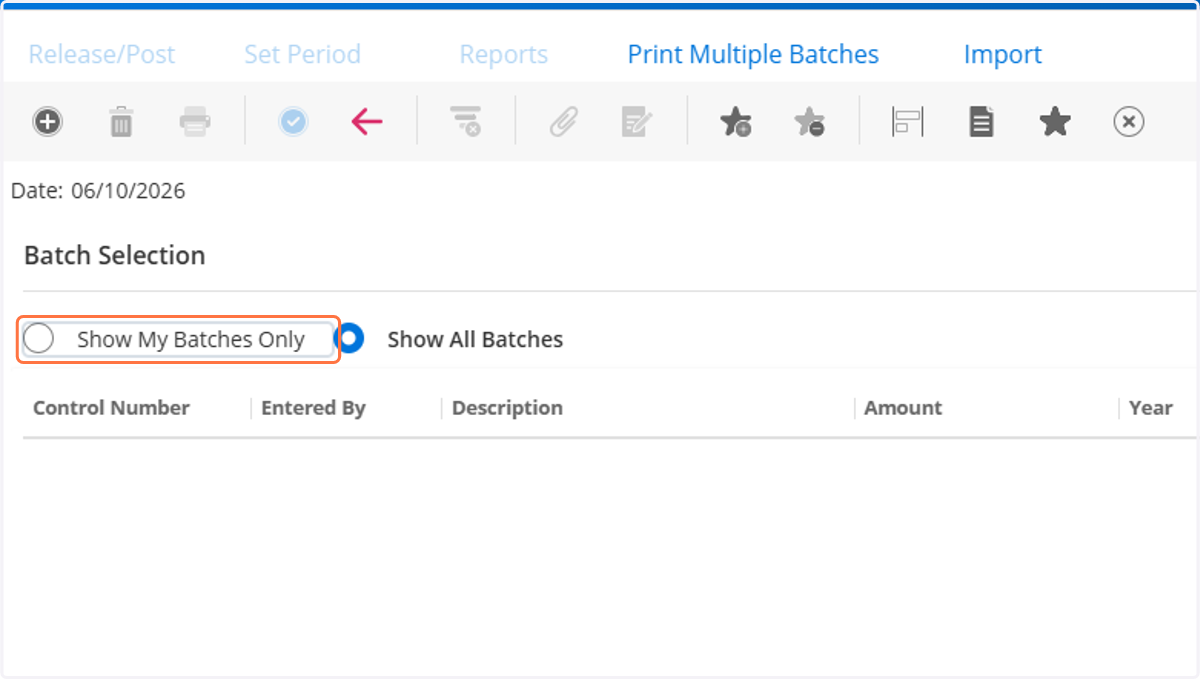Click the Date: 06/10/2026 text
1200x679 pixels.
point(98,190)
